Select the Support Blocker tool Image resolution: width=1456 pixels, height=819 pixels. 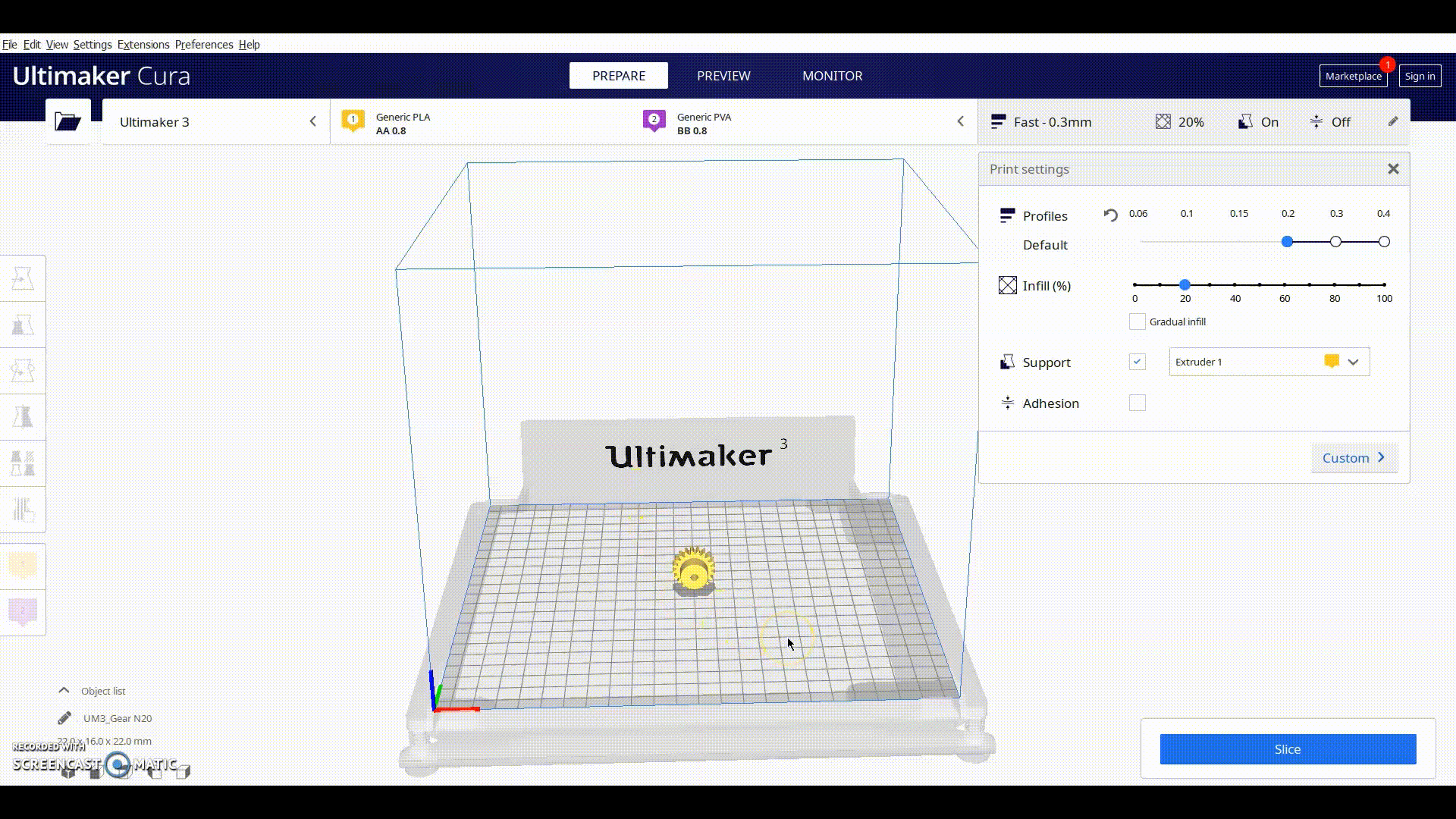point(23,509)
